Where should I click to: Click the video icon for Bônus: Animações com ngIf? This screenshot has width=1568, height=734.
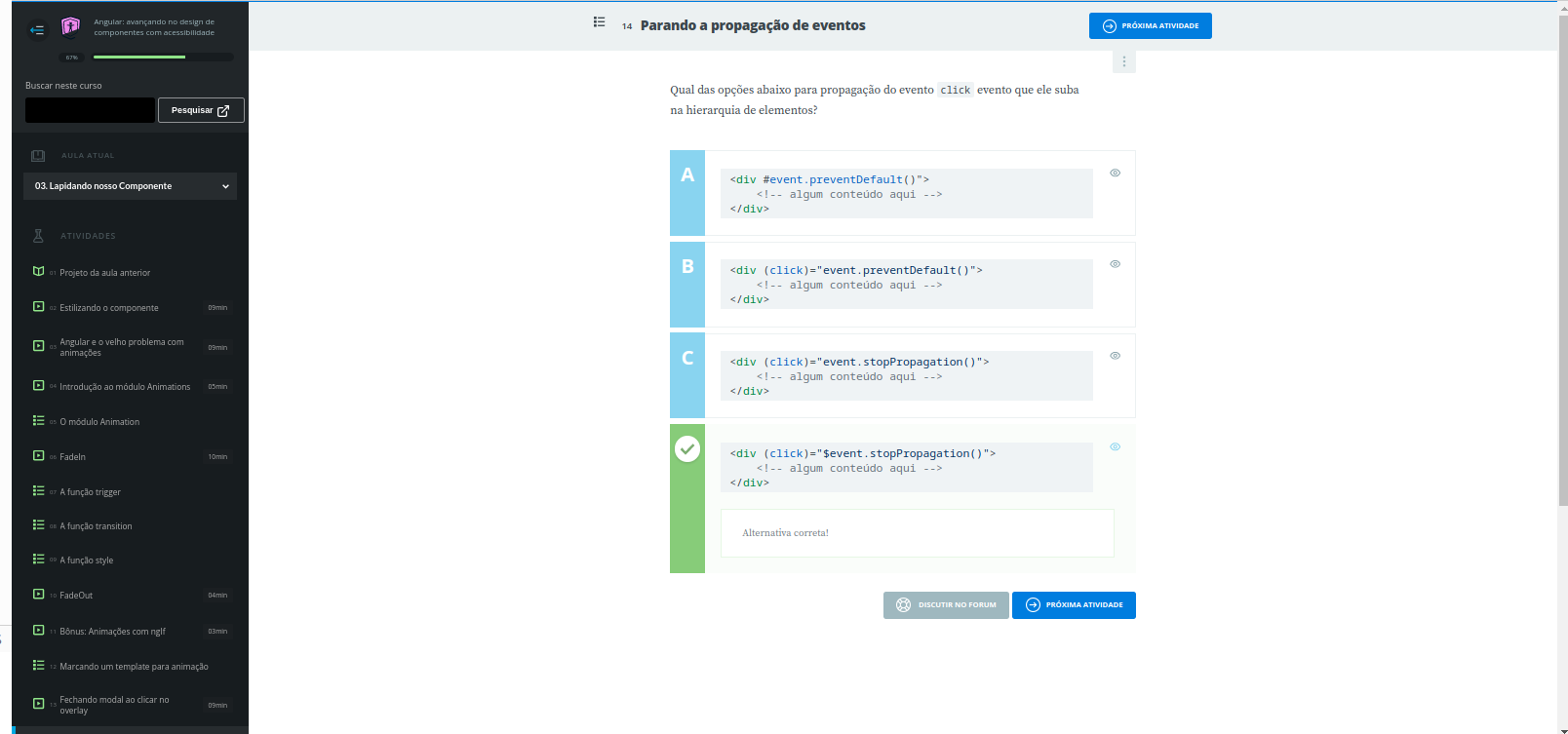38,631
